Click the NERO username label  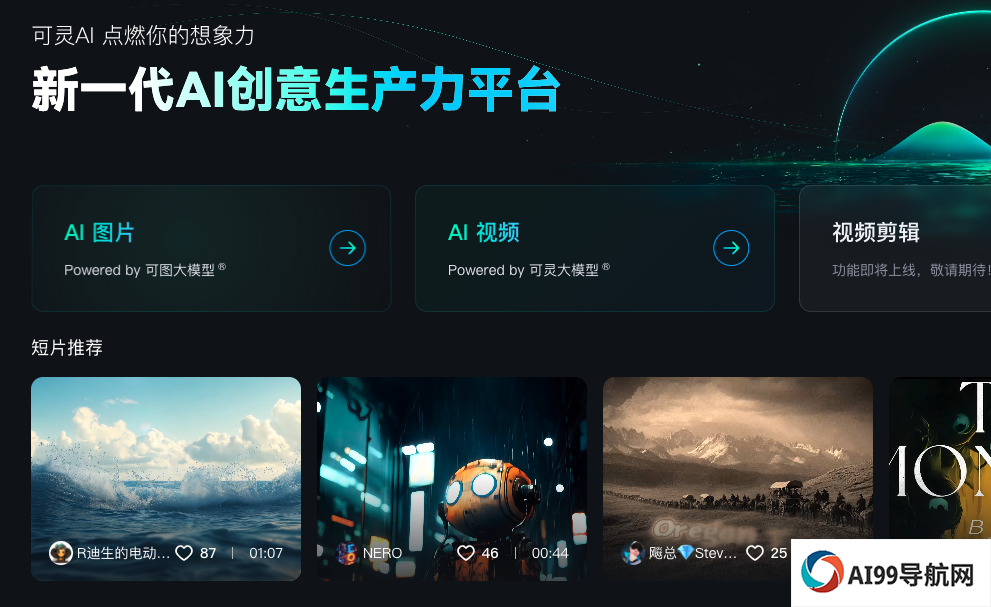[382, 553]
